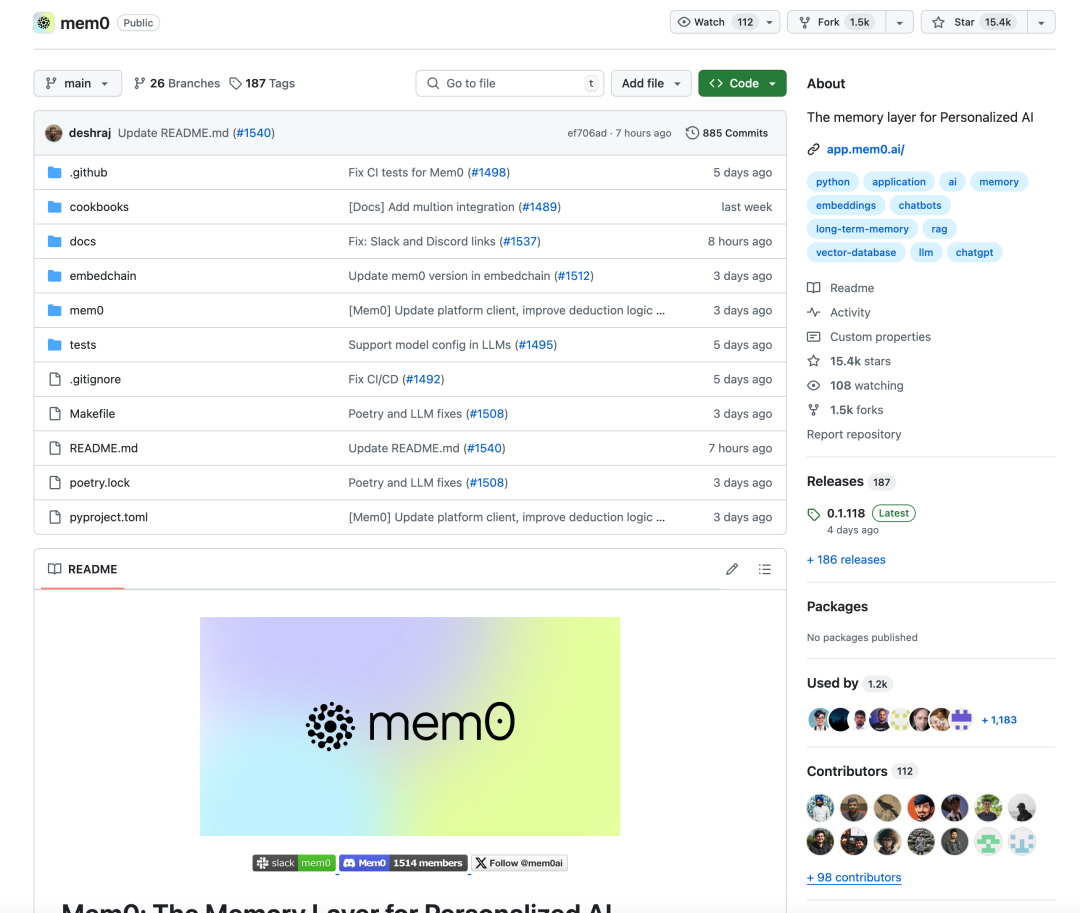Image resolution: width=1080 pixels, height=913 pixels.
Task: Click the Go to file search field
Action: 509,84
